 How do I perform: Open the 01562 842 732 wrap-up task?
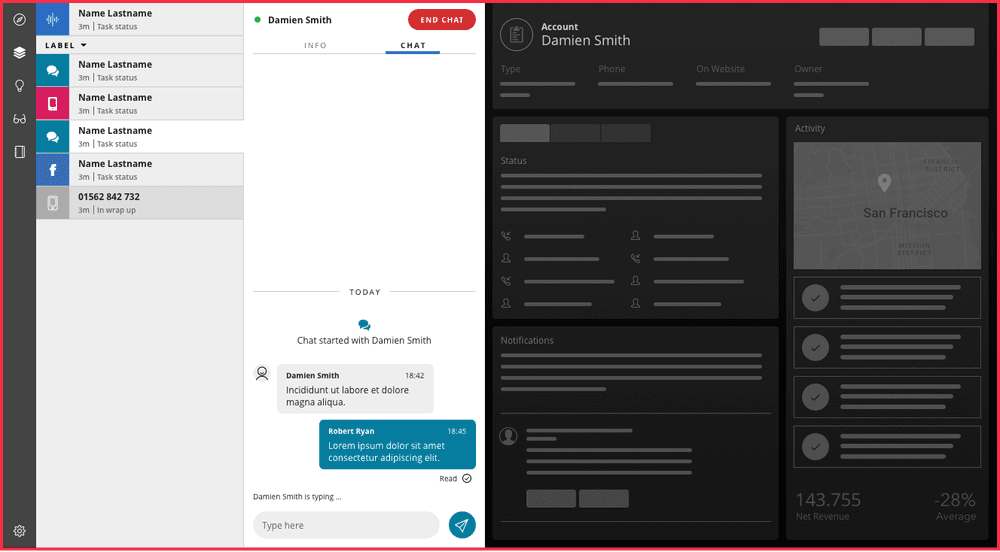click(140, 203)
